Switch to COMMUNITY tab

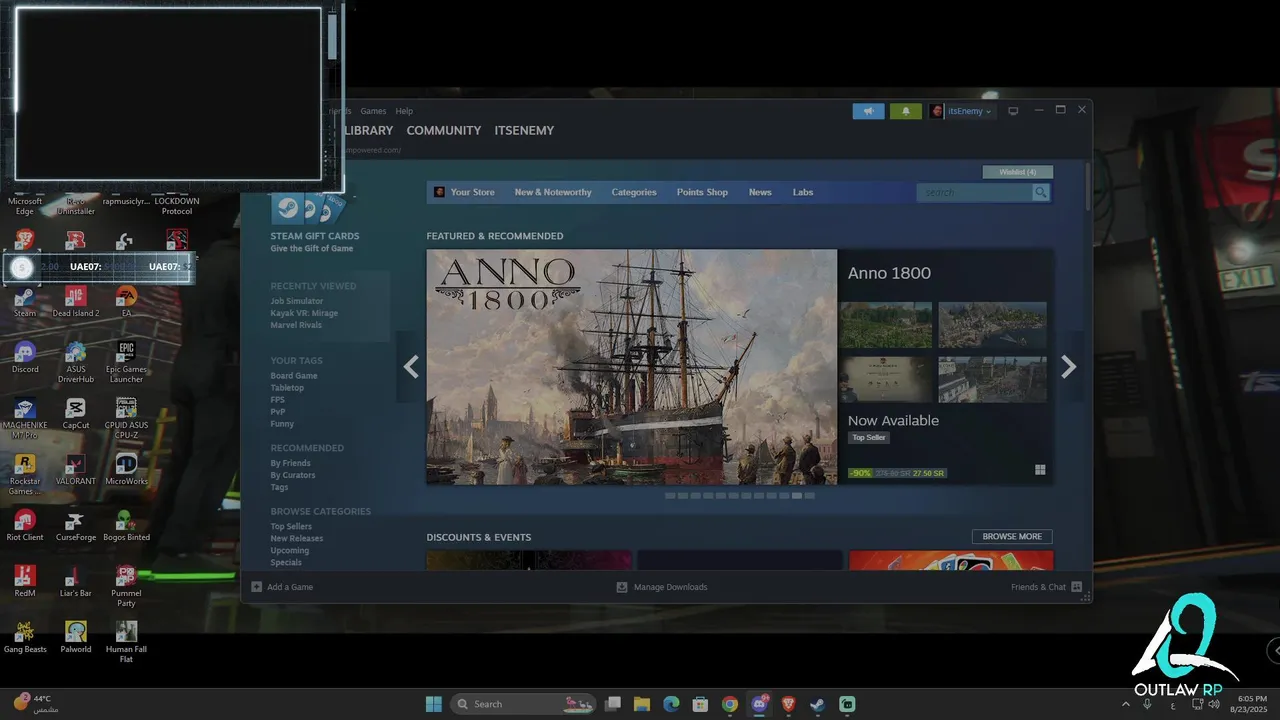[444, 131]
